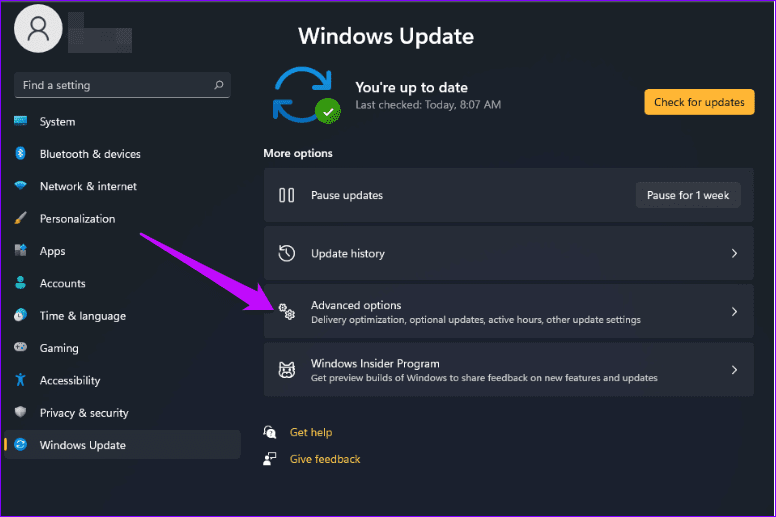
Task: Click the Check for updates button
Action: point(699,102)
